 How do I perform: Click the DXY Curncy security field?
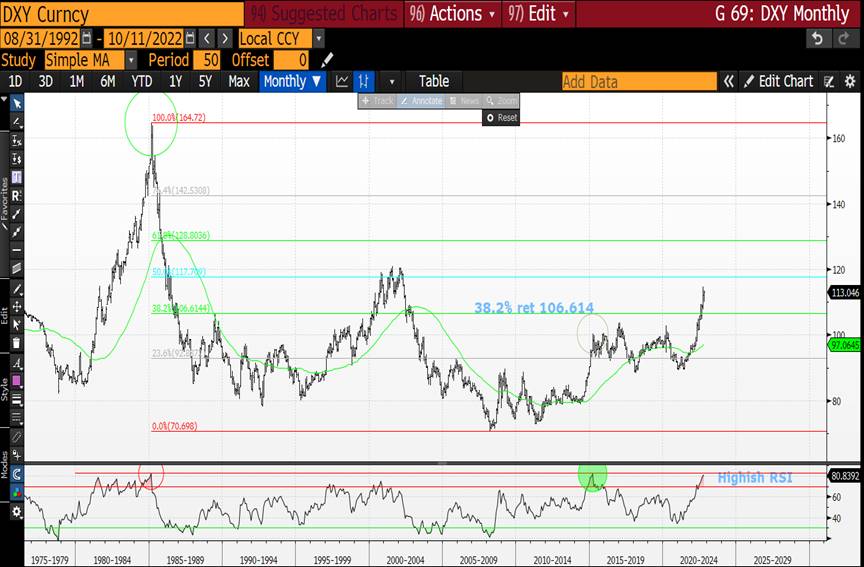(x=122, y=14)
